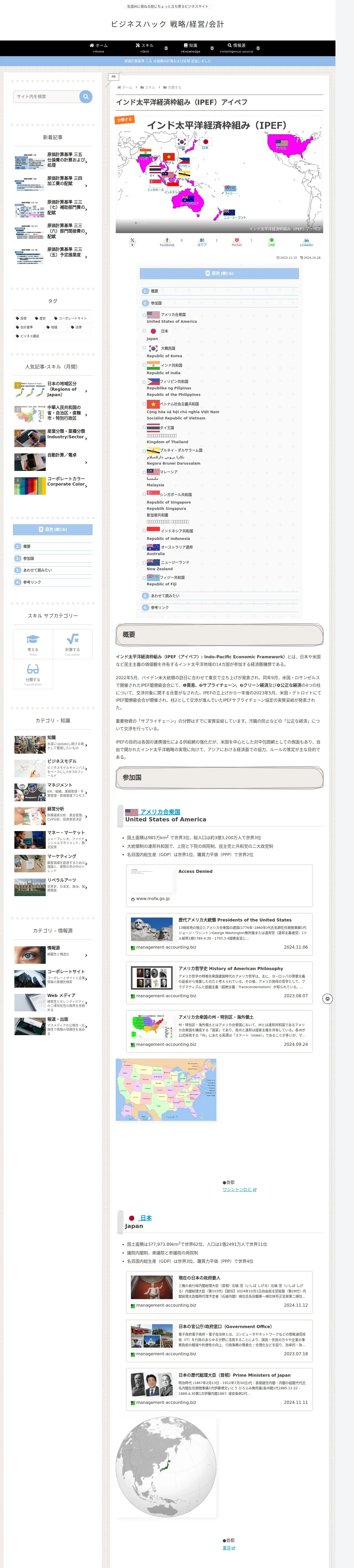
Task: Open the www.mofa.go.jp Access Denied card
Action: click(x=219, y=886)
